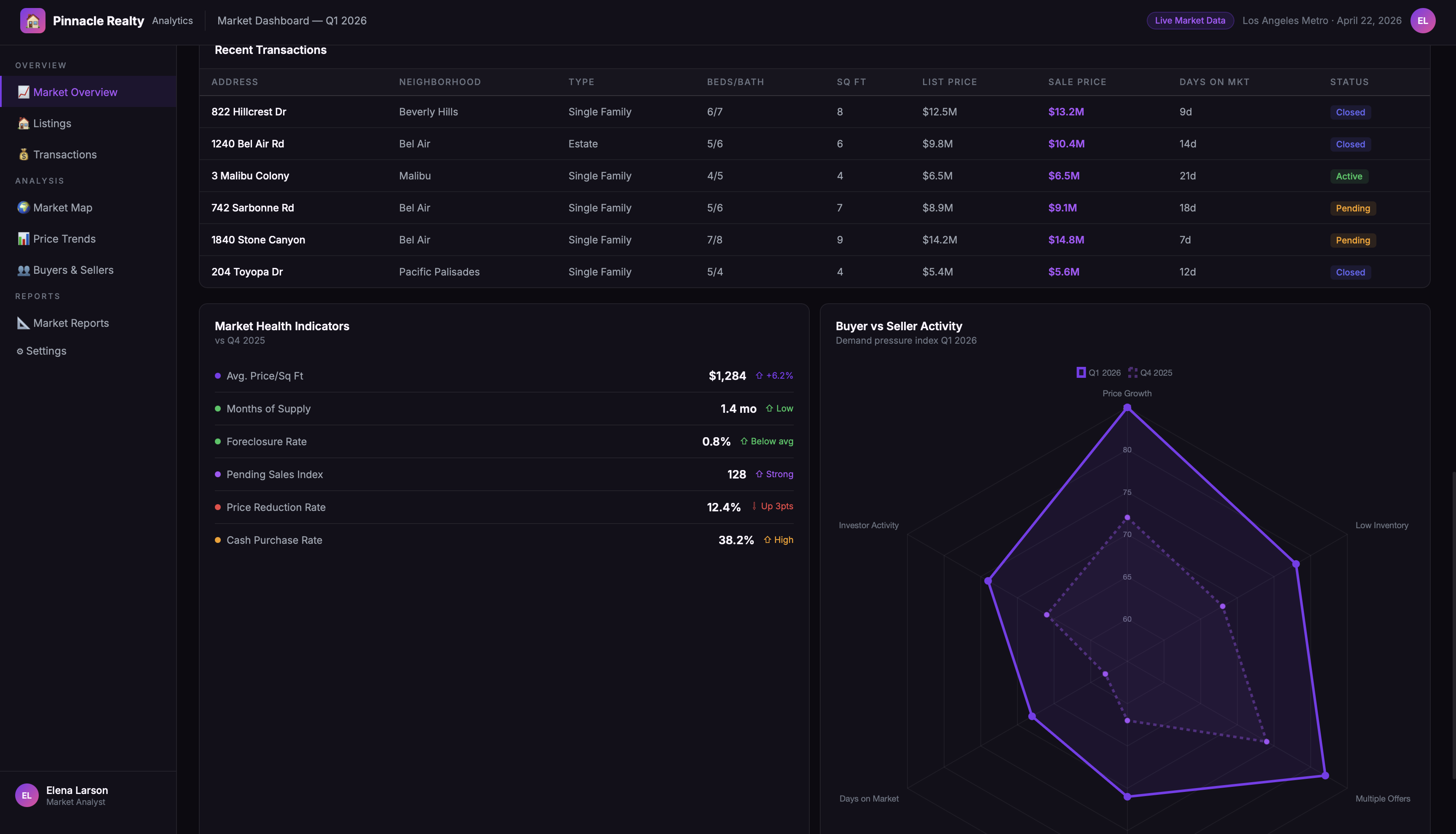Click the Pending status for 1840 Stone Canyon
Screen dimensions: 1456x834
[x=1353, y=241]
